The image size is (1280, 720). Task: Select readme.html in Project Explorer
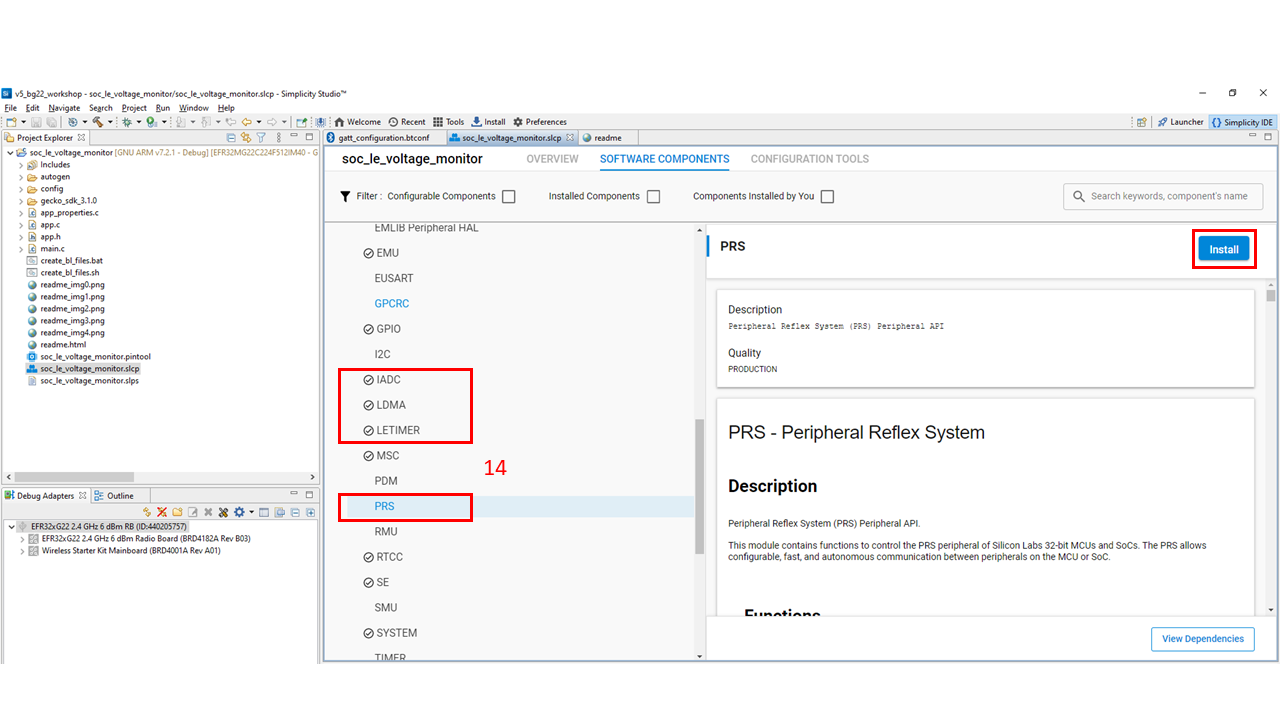pyautogui.click(x=62, y=345)
